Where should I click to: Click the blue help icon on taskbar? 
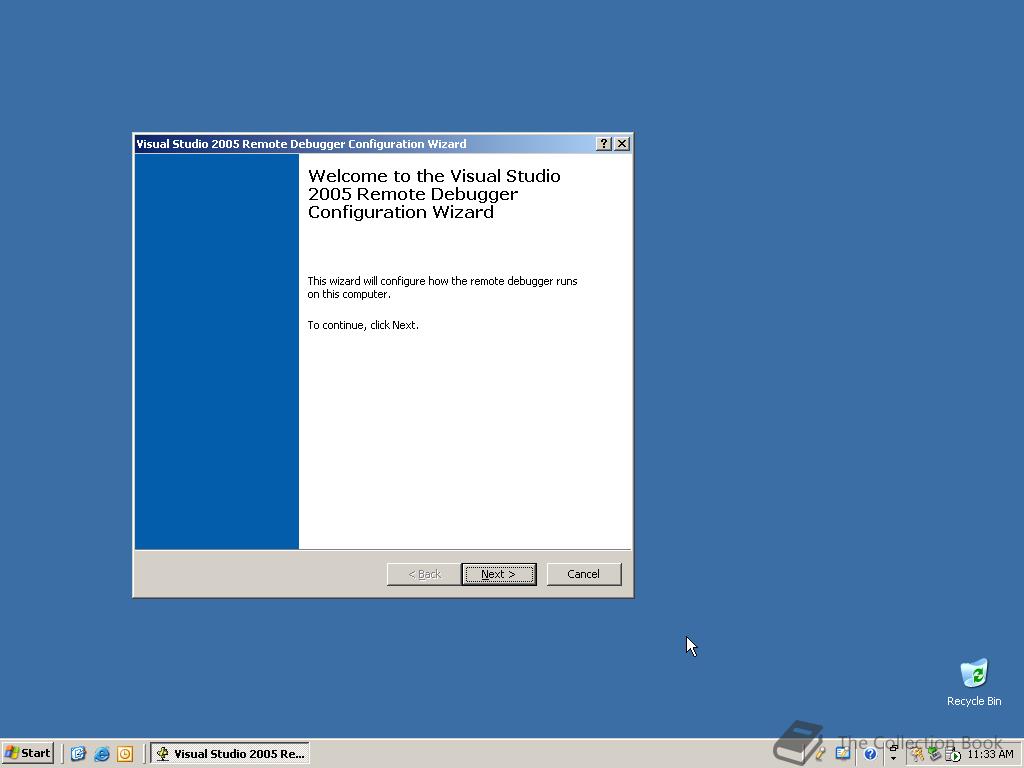(870, 754)
